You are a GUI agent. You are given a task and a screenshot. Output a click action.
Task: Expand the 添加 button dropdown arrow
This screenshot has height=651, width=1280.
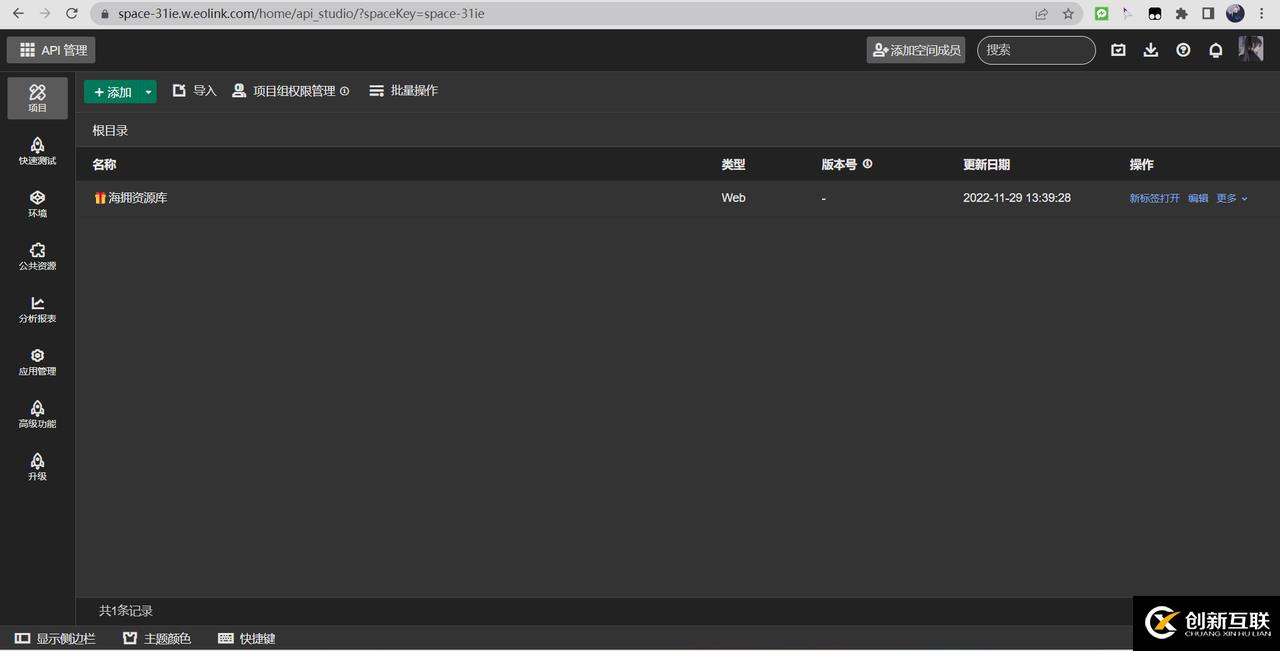[149, 92]
